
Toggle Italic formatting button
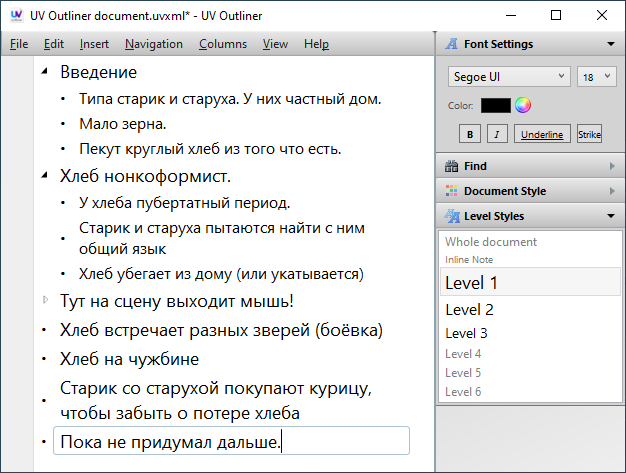point(498,134)
